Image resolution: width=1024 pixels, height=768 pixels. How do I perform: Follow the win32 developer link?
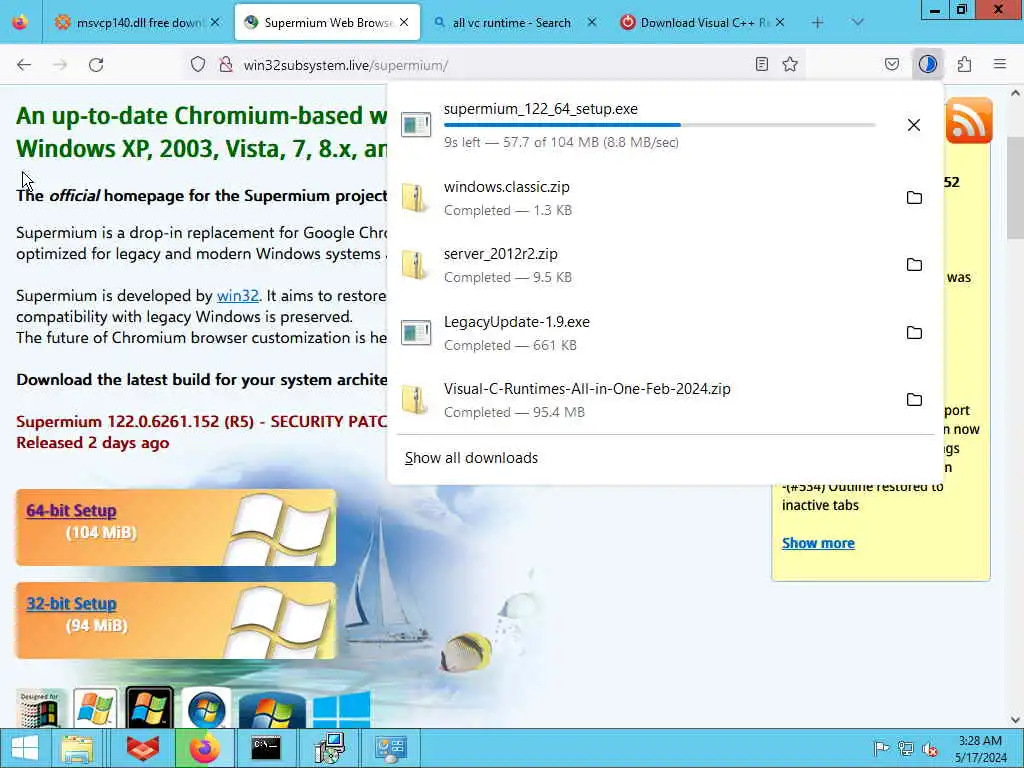238,296
